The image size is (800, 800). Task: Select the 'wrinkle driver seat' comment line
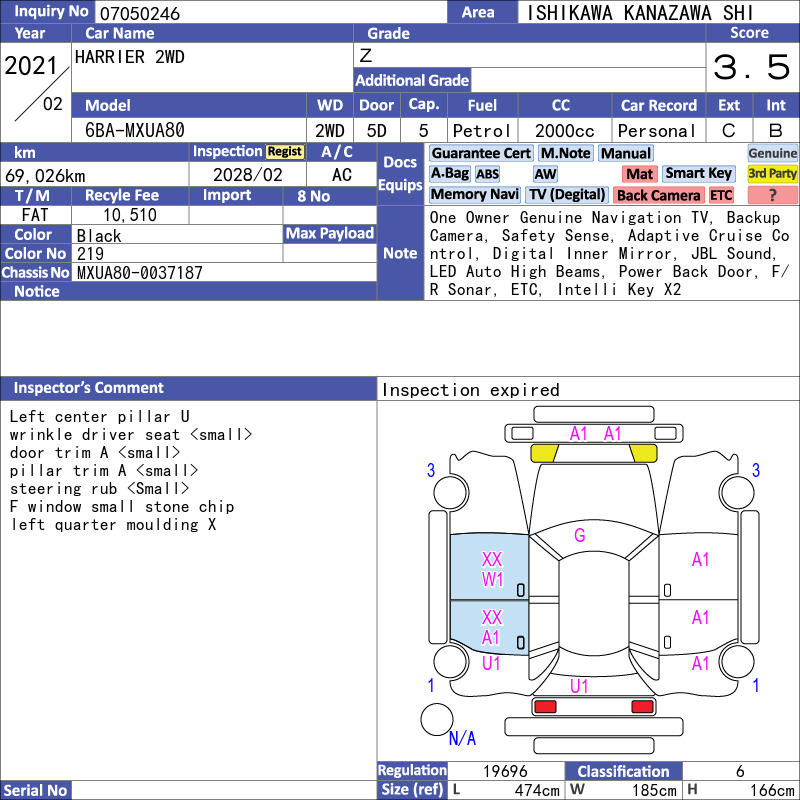pos(131,434)
